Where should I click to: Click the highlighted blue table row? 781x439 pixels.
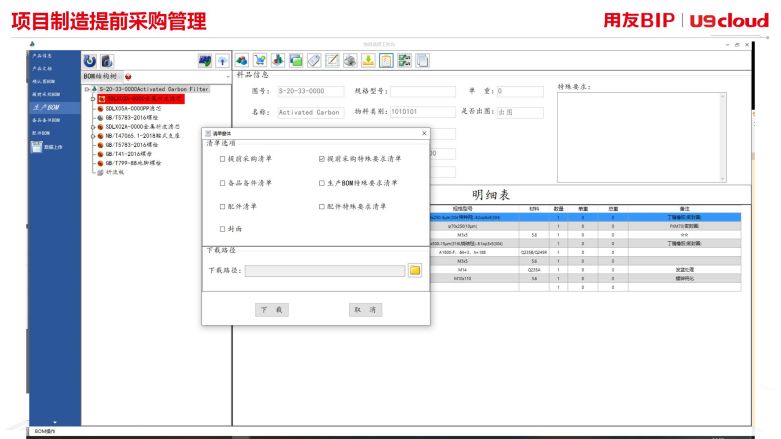585,218
